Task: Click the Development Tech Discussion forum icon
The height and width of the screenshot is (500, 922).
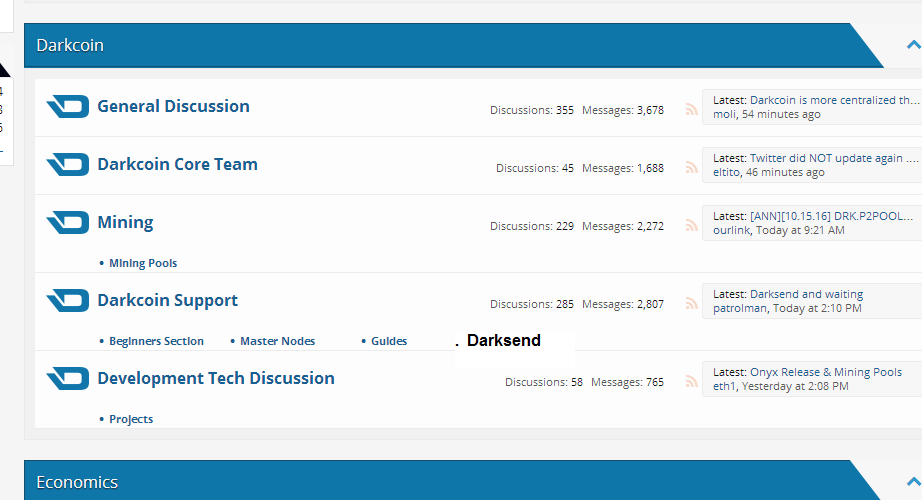Action: point(68,379)
